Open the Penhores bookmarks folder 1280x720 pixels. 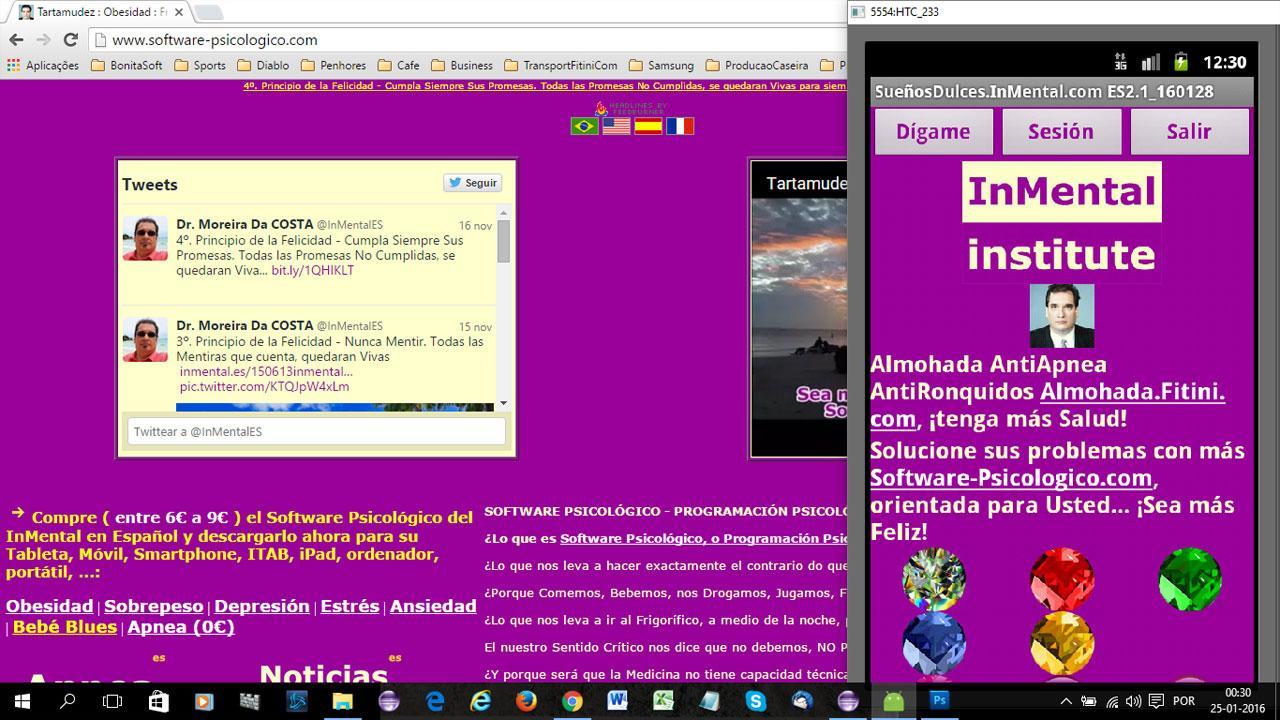(333, 65)
